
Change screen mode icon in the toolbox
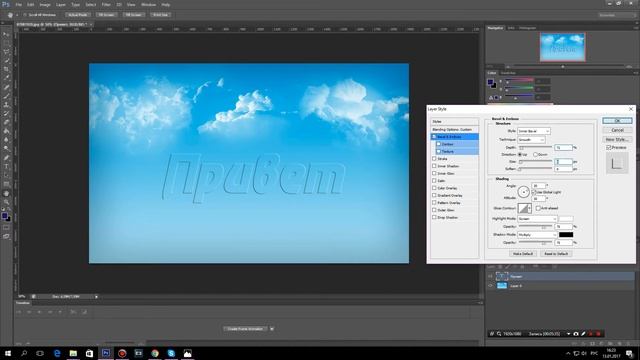click(6, 236)
